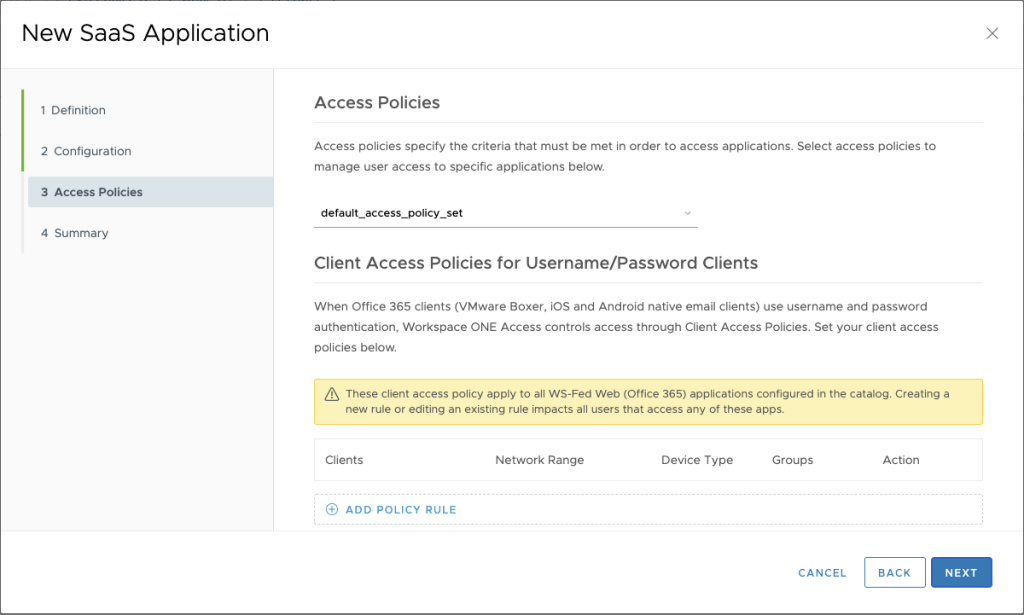This screenshot has height=615, width=1024.
Task: Click the New SaaS Application dialog title
Action: pyautogui.click(x=145, y=33)
